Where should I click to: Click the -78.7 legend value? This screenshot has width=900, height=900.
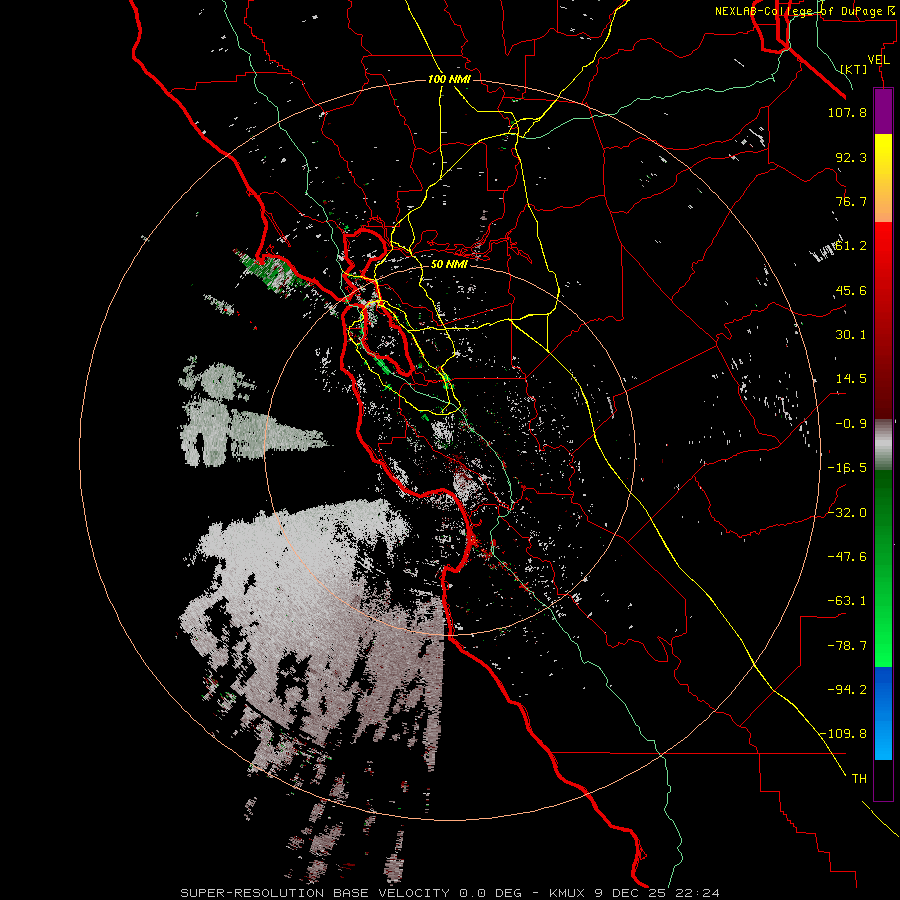pos(847,646)
